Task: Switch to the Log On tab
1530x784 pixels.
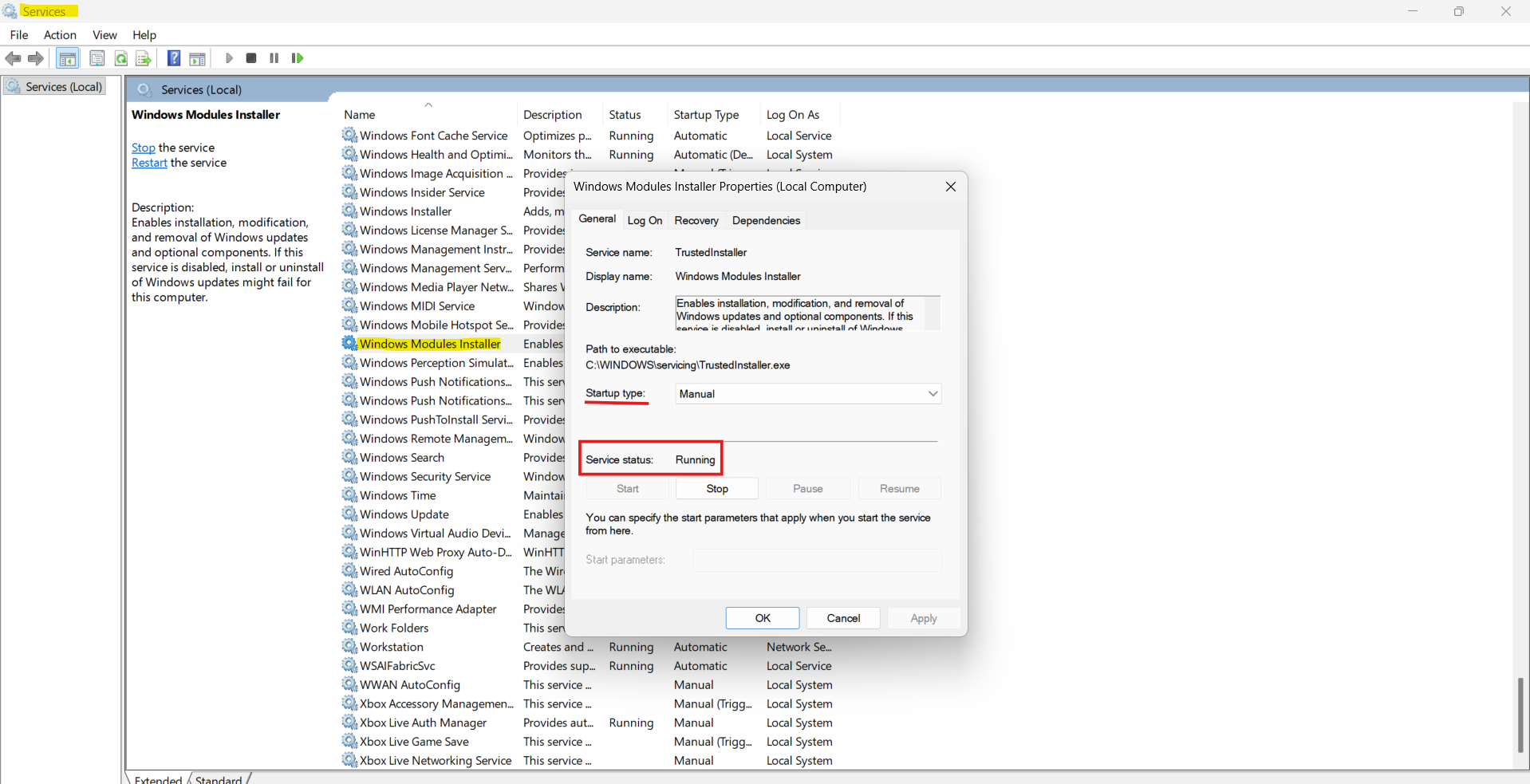Action: coord(645,220)
